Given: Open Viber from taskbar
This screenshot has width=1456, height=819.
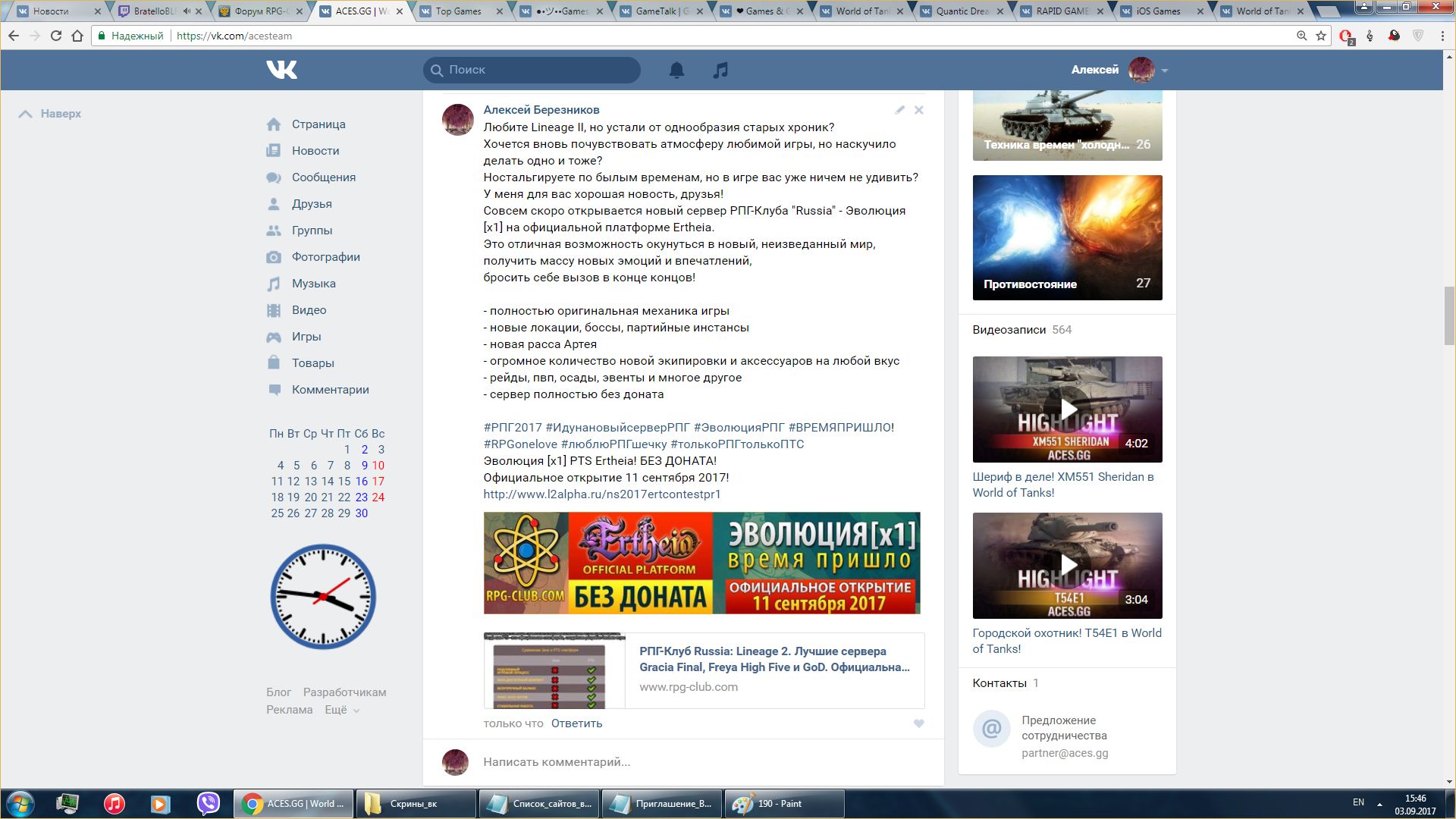Looking at the screenshot, I should [208, 804].
